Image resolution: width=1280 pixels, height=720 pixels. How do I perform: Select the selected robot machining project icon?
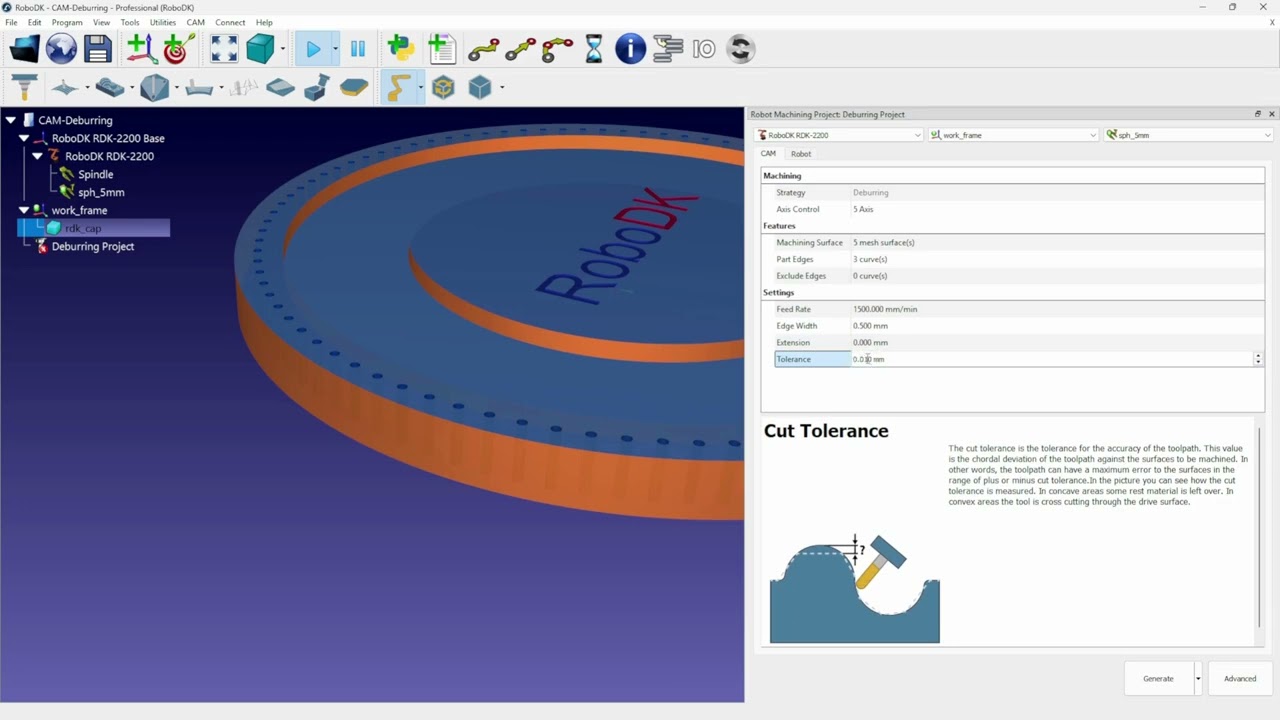point(397,87)
